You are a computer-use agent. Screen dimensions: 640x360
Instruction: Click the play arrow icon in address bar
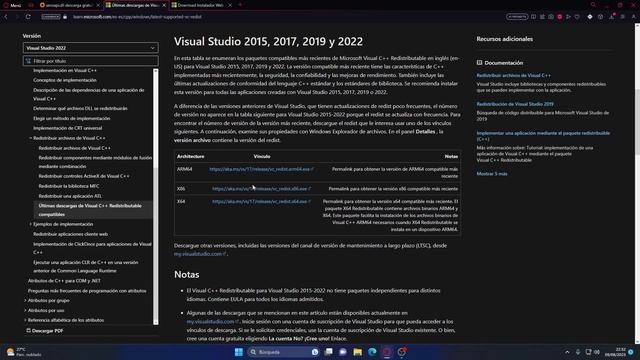(x=568, y=17)
